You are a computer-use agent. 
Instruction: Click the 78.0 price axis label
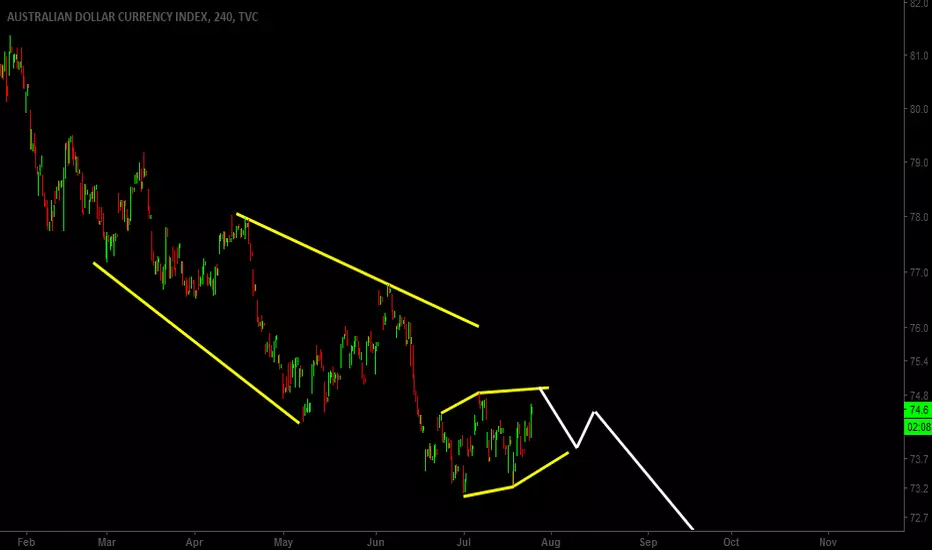coord(918,217)
